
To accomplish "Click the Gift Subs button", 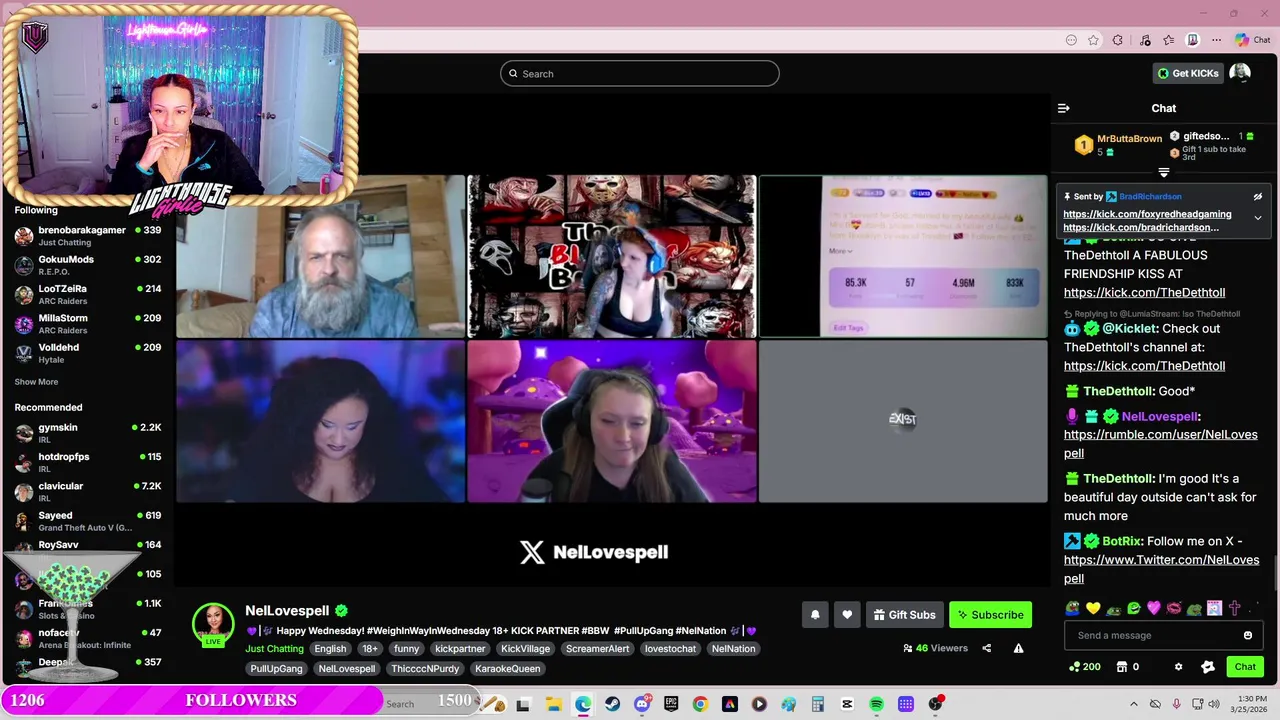I will [x=904, y=615].
